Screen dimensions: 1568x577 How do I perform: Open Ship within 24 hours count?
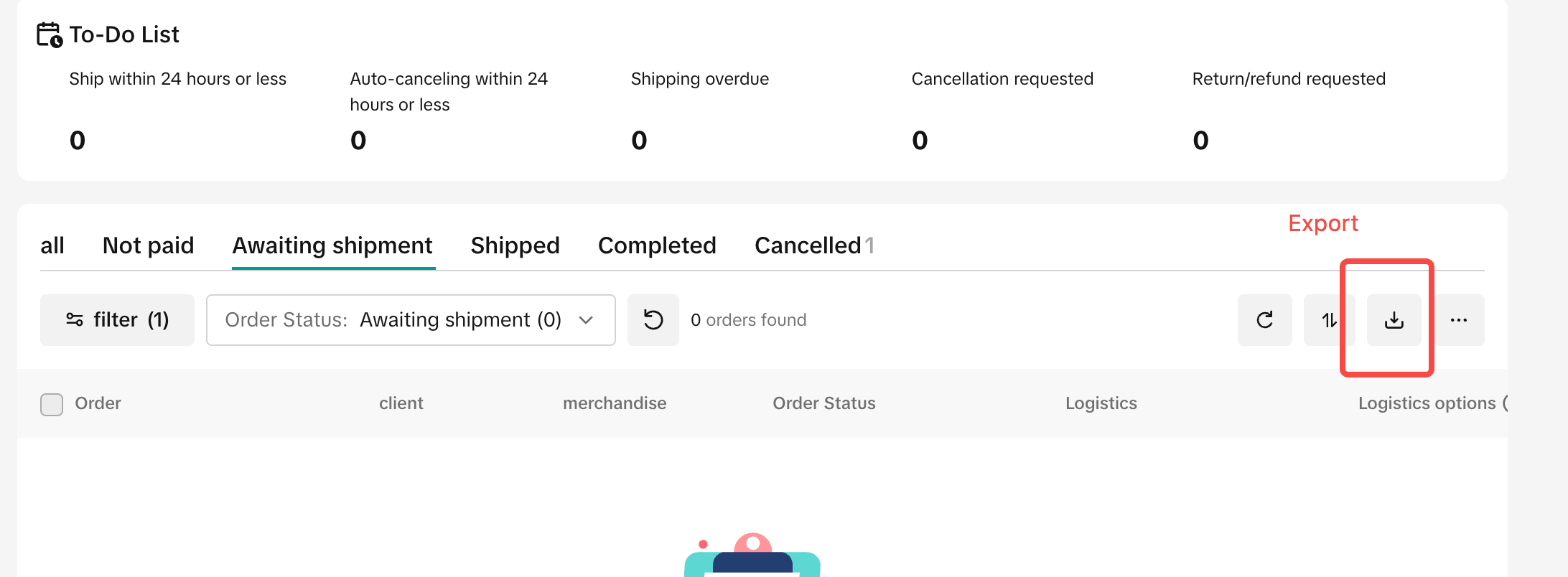pyautogui.click(x=78, y=140)
